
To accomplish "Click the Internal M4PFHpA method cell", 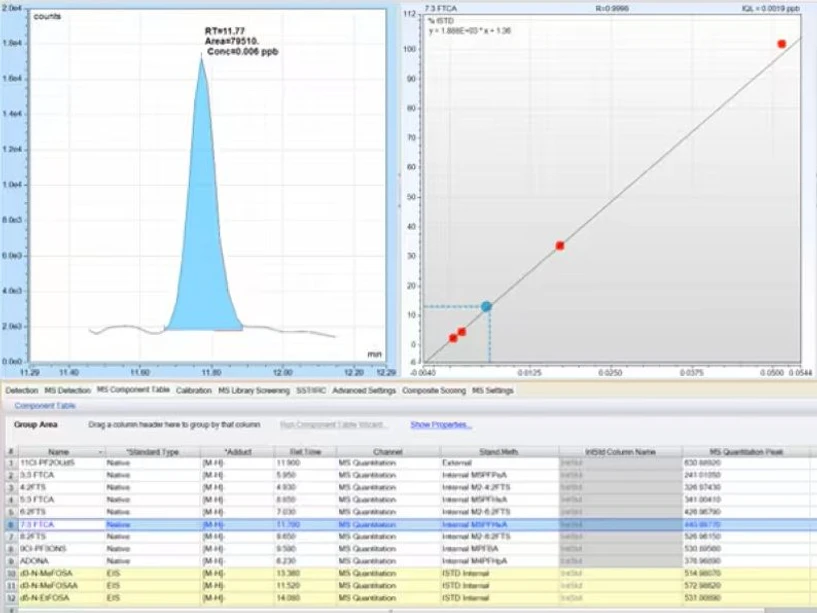I will point(499,561).
